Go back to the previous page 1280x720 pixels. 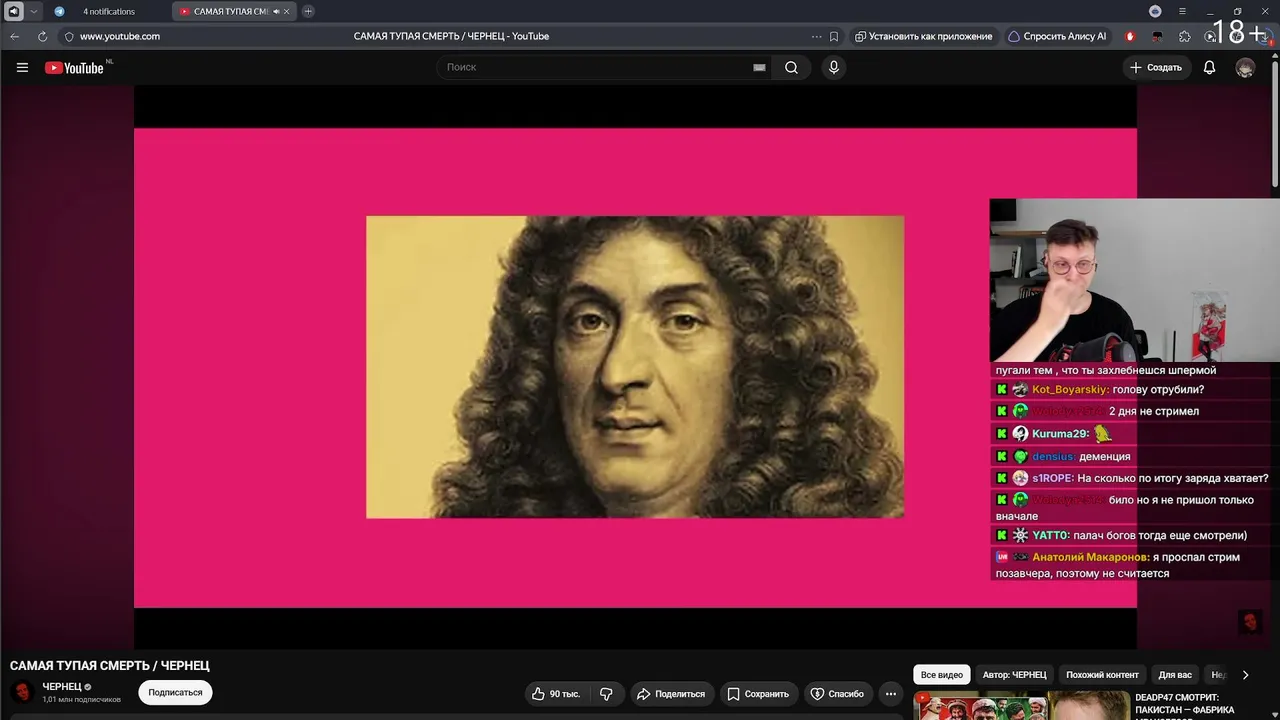[x=15, y=36]
